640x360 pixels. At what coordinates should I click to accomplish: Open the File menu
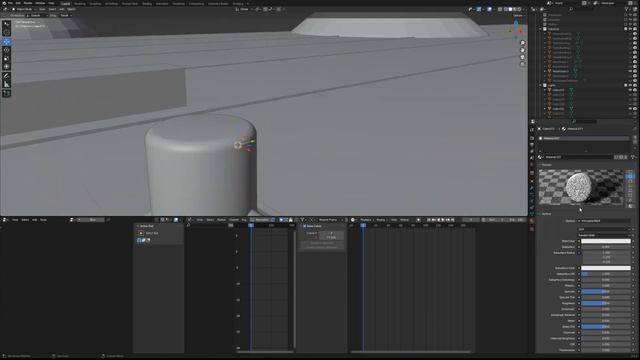[10, 3]
